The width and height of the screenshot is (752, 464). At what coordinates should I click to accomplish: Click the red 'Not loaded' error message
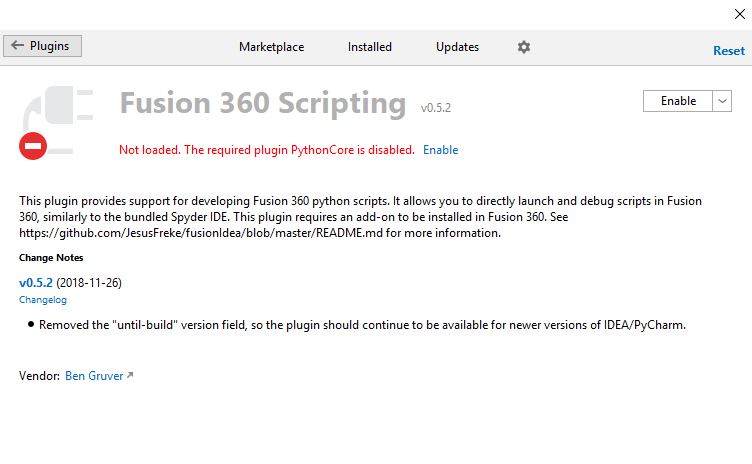click(266, 150)
